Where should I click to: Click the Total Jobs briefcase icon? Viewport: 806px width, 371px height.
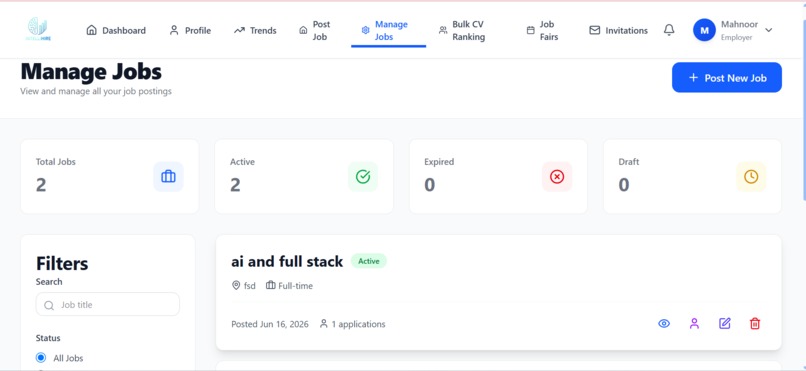coord(168,177)
